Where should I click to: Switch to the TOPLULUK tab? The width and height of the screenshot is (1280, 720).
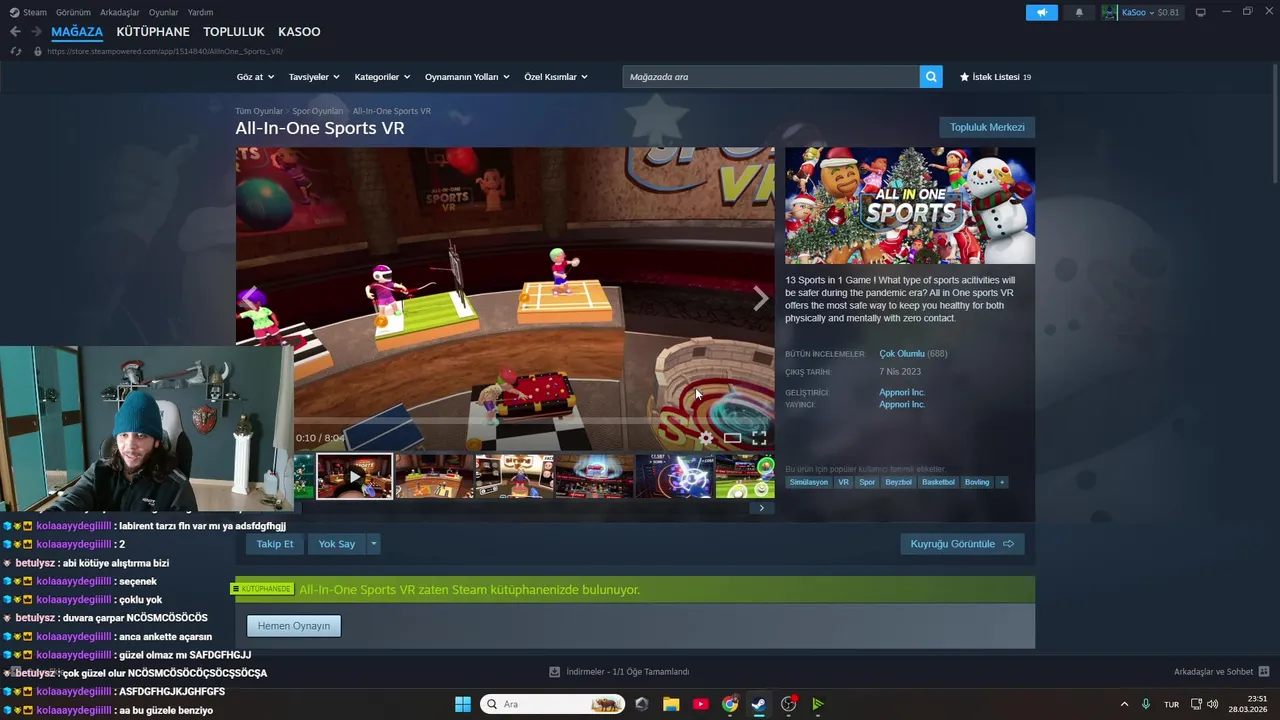[234, 32]
